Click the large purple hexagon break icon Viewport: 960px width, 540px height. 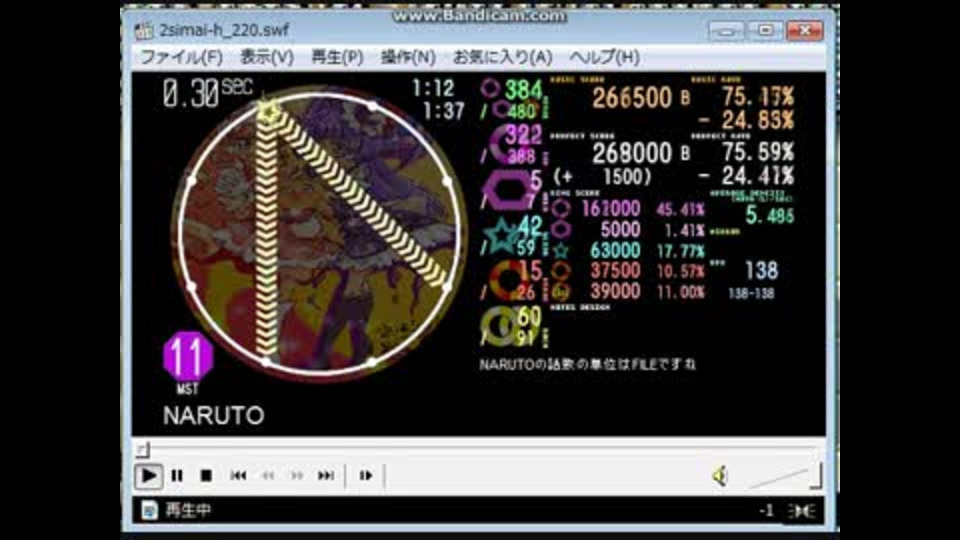point(506,190)
